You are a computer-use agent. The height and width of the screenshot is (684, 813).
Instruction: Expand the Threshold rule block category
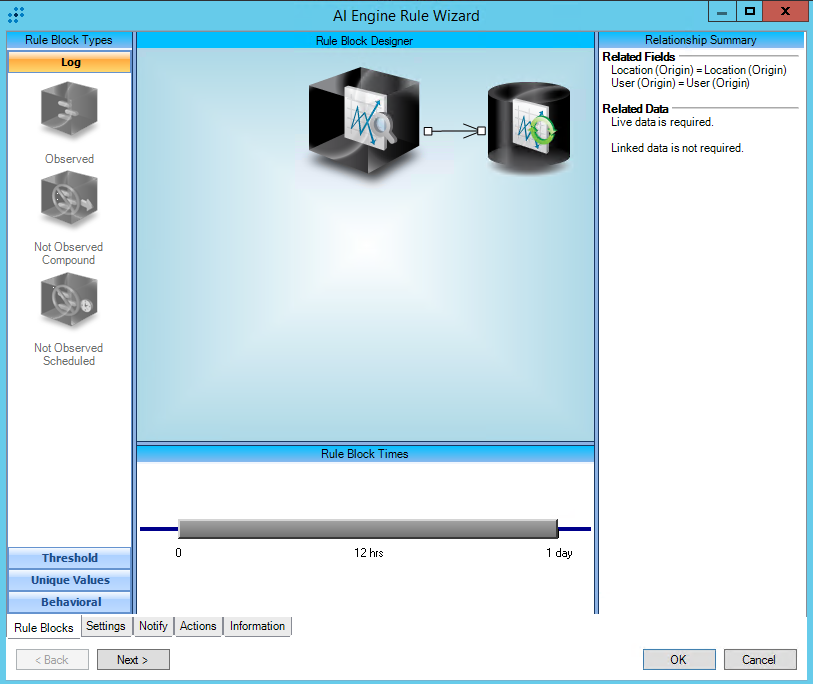point(70,558)
